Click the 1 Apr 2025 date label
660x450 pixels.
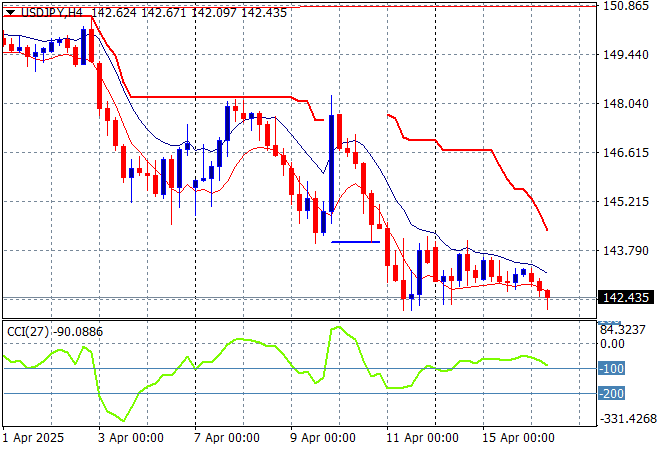click(x=35, y=438)
